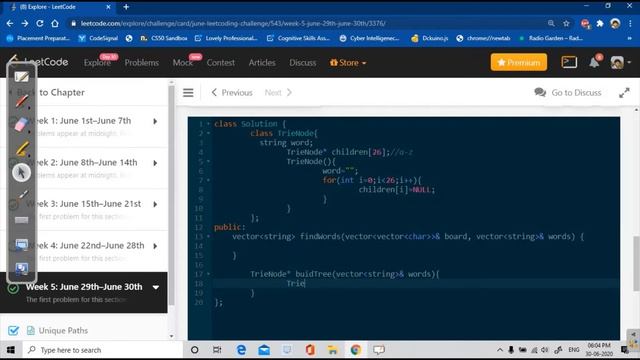640x360 pixels.
Task: Click the browser address bar URL
Action: 233,24
